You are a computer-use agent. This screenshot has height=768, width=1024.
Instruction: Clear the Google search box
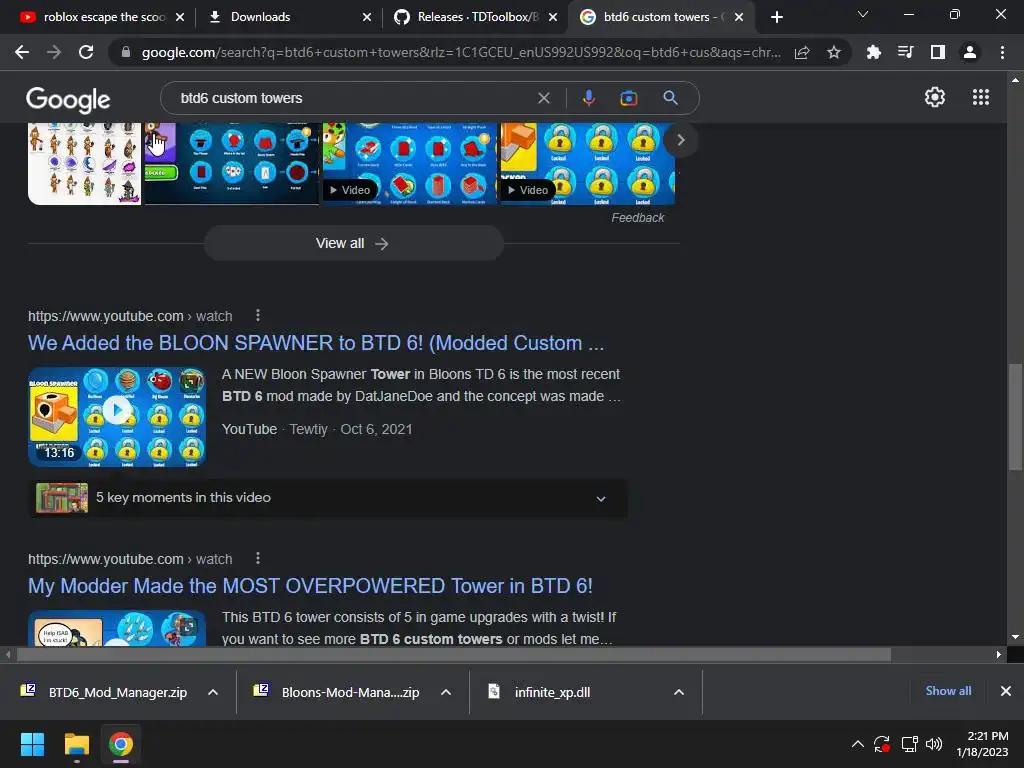(x=543, y=98)
